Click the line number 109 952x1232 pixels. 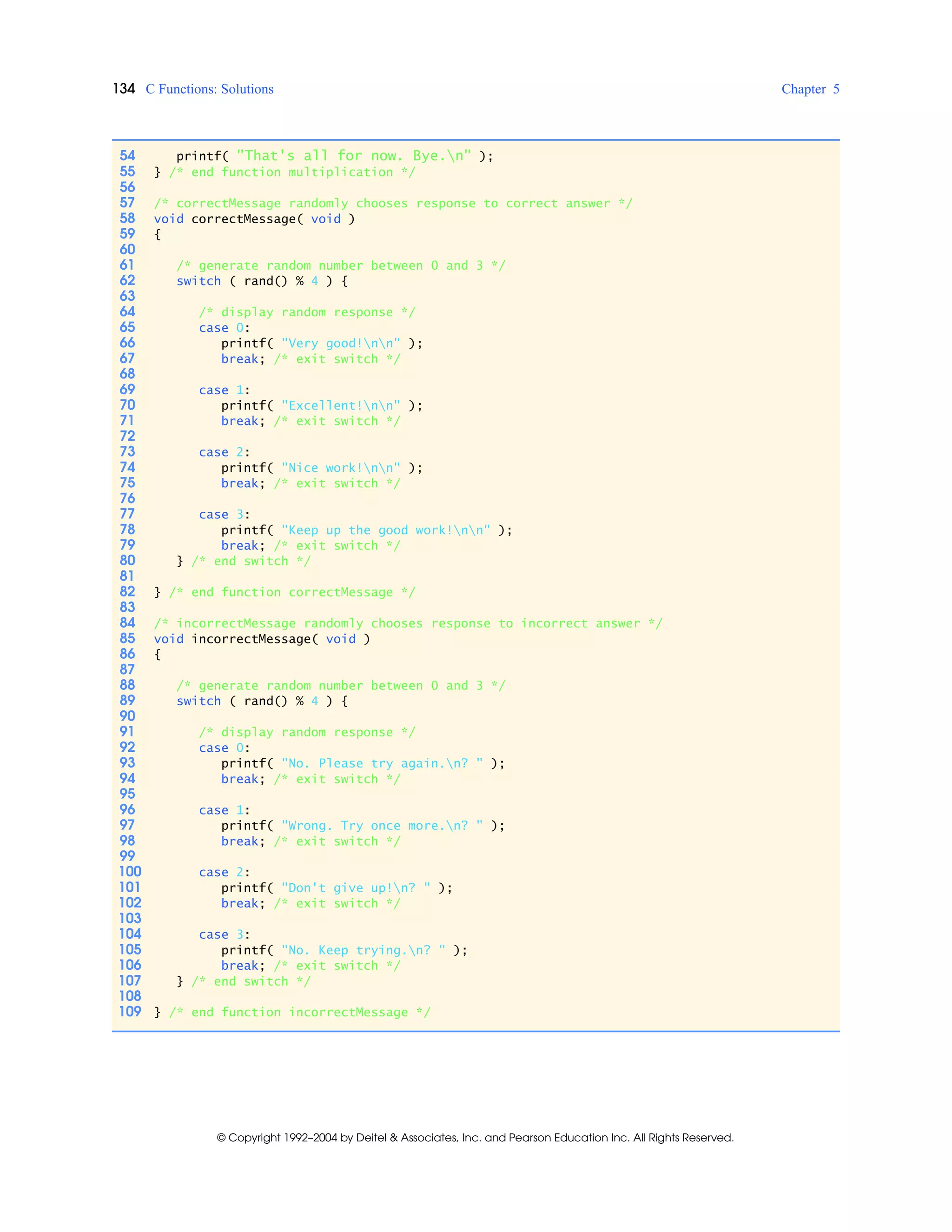[x=130, y=1012]
